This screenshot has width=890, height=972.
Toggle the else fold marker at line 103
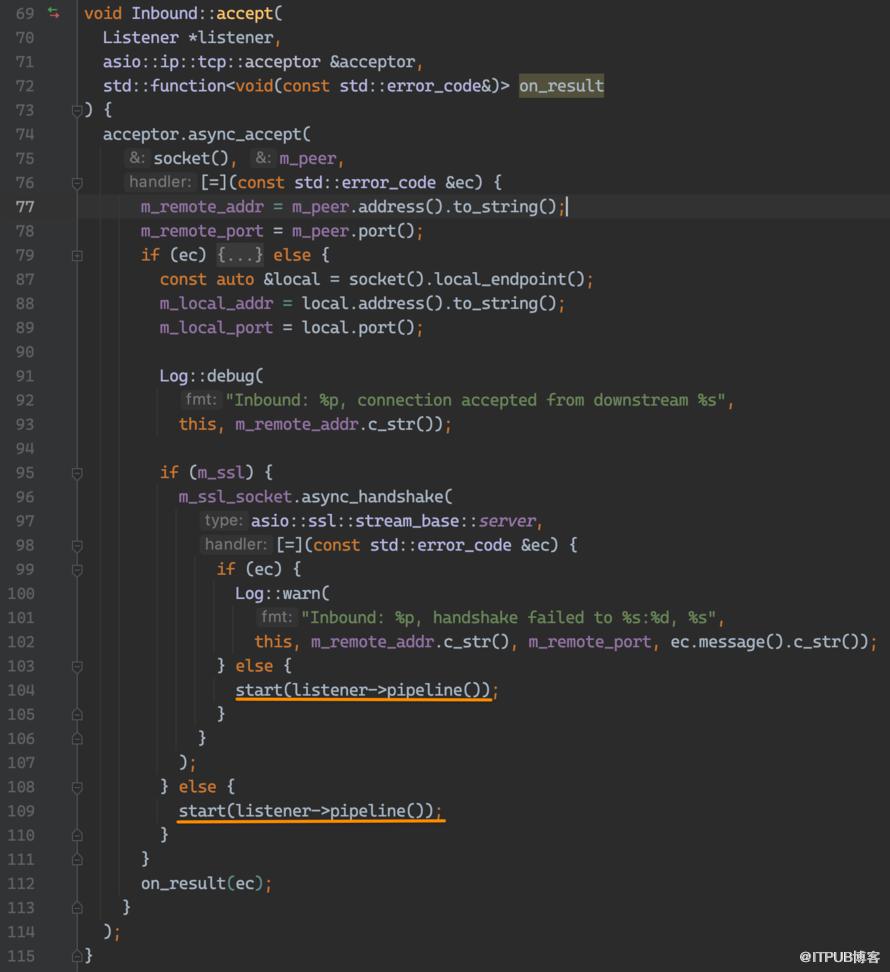pos(77,666)
